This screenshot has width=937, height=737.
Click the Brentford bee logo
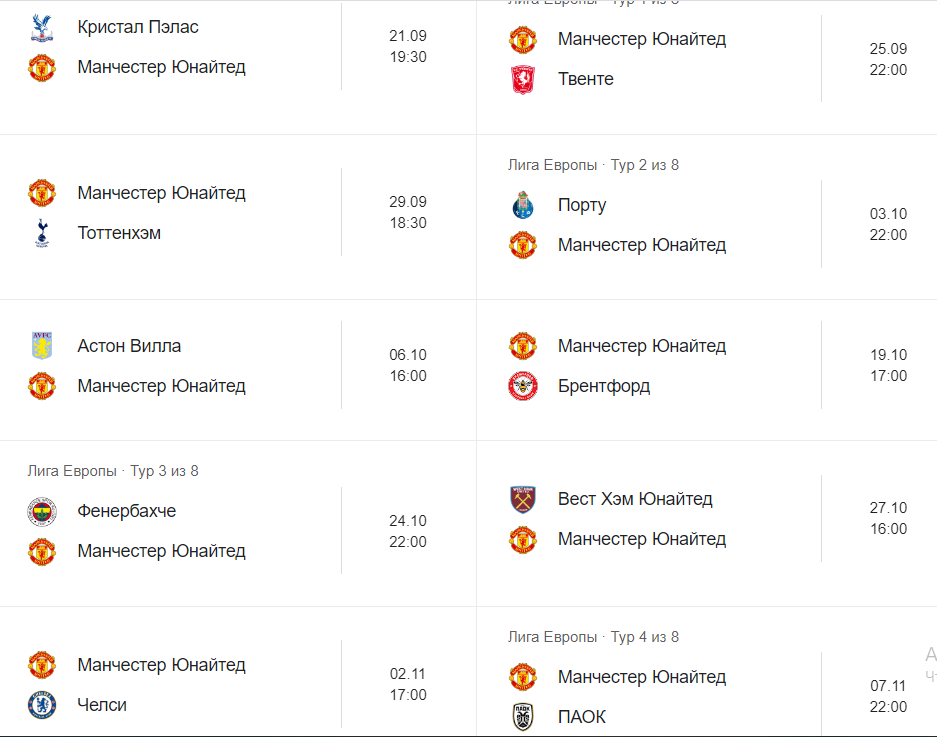tap(523, 386)
